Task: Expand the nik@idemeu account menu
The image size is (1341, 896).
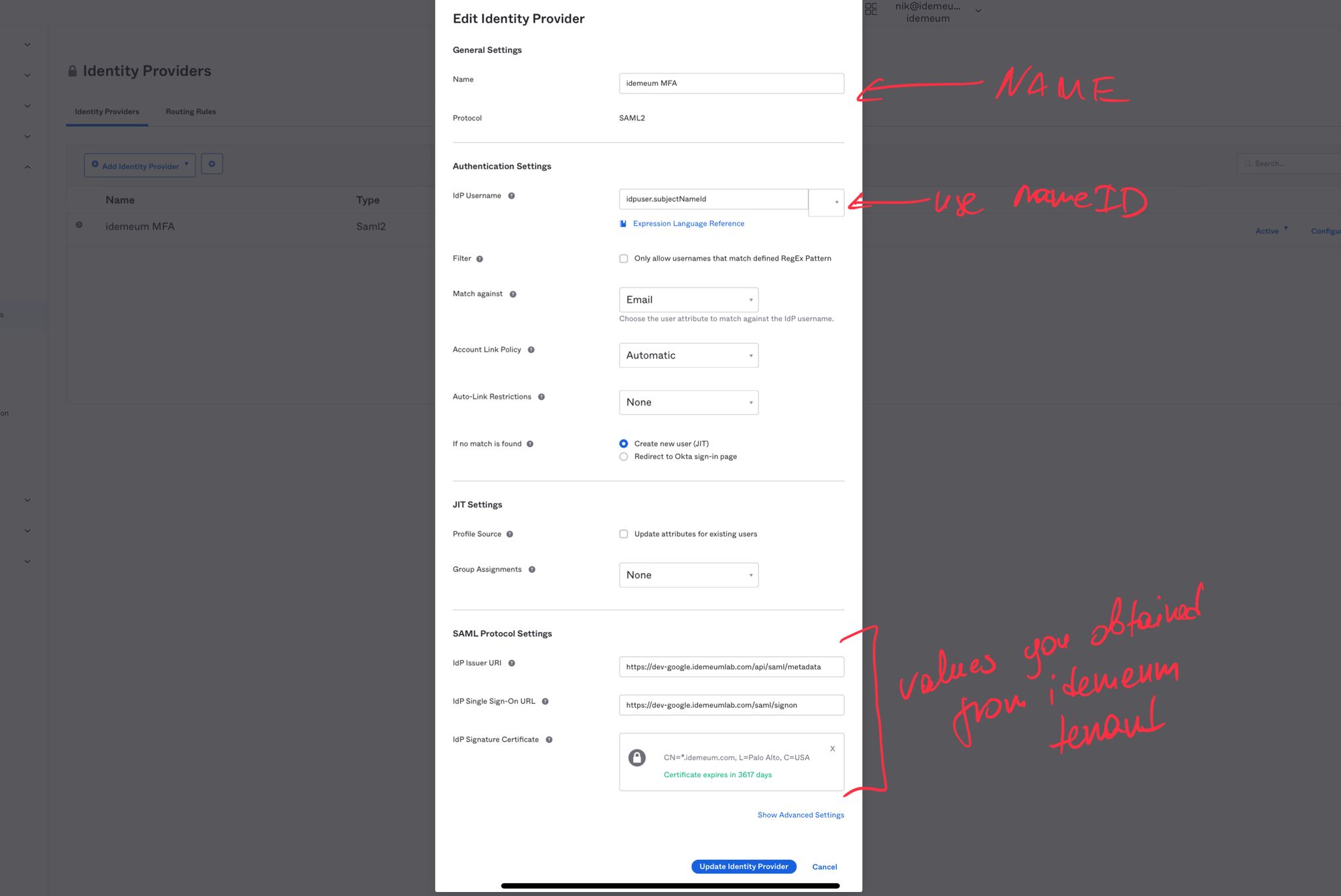Action: (939, 11)
